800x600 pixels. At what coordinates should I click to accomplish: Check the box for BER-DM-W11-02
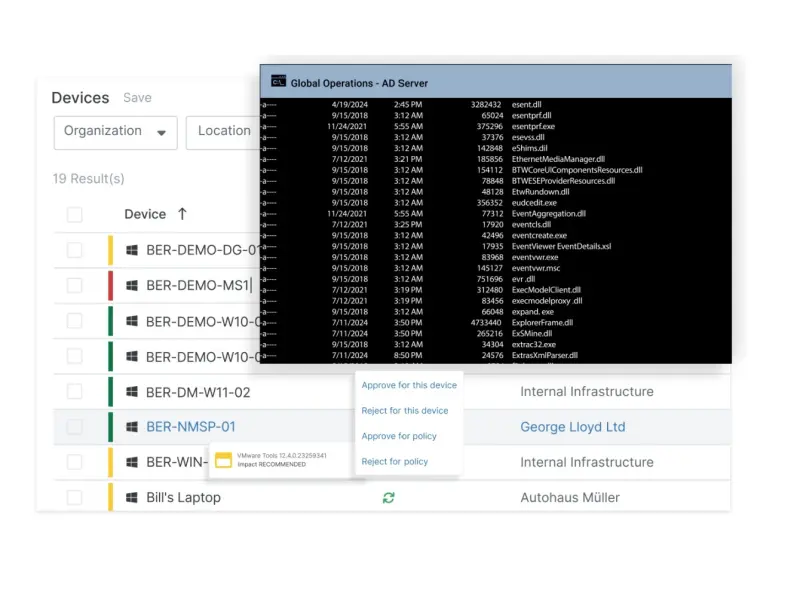[75, 392]
